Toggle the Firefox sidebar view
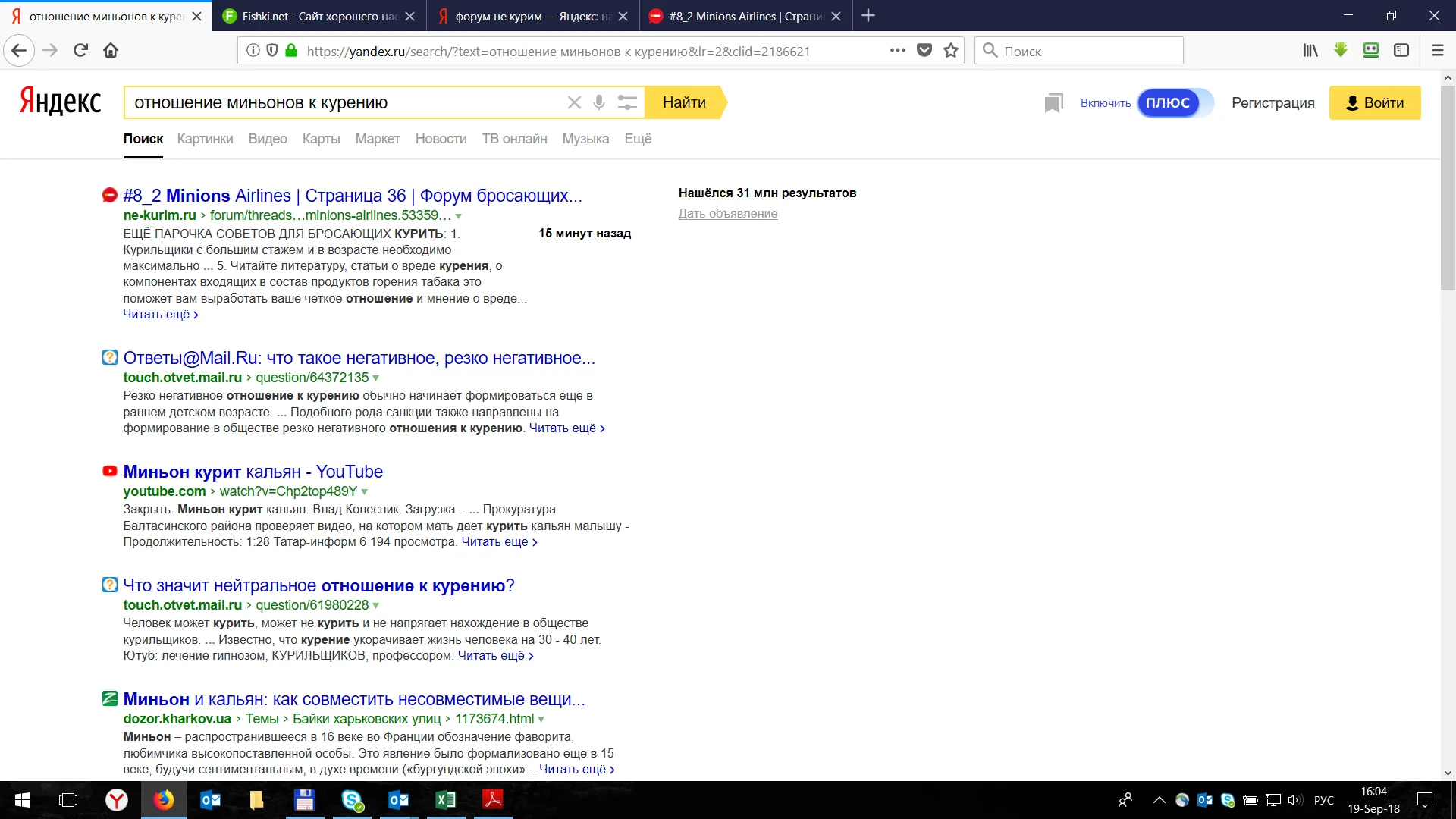The height and width of the screenshot is (819, 1456). (x=1401, y=51)
